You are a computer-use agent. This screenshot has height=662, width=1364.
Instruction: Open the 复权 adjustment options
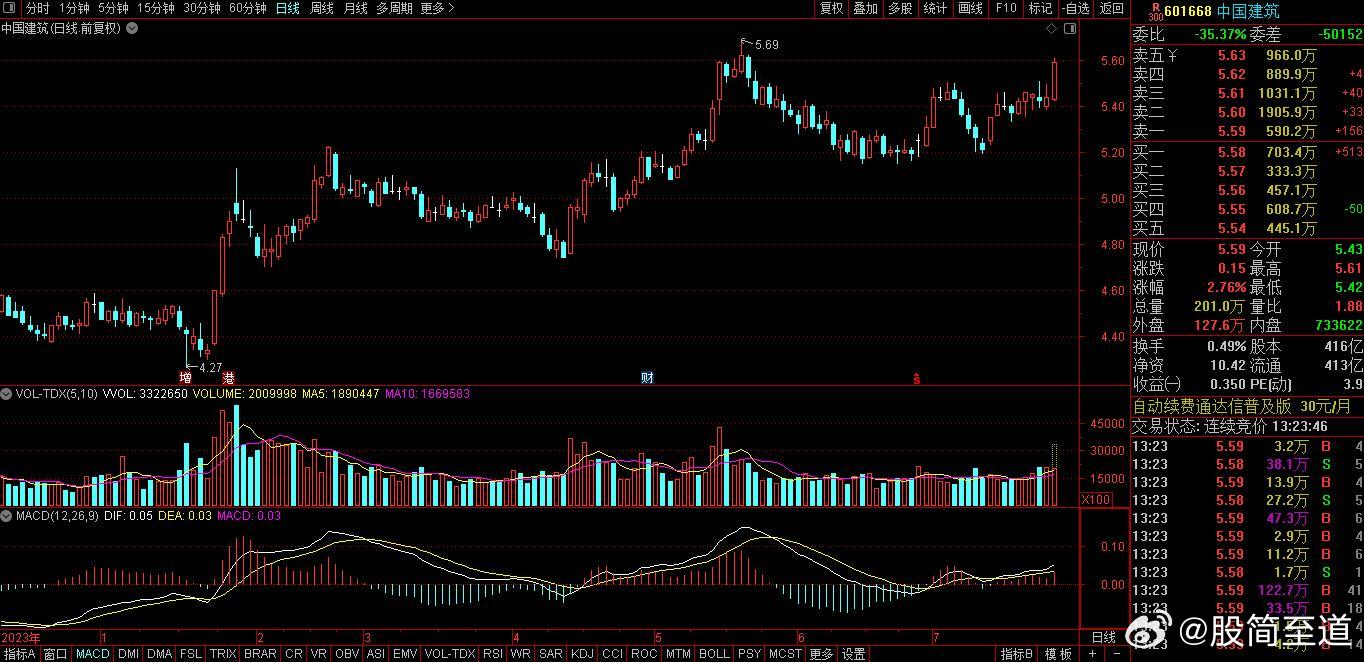(x=831, y=8)
